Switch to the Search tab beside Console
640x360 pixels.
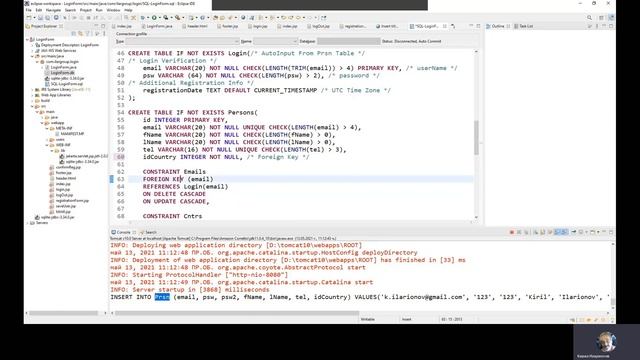pyautogui.click(x=149, y=232)
